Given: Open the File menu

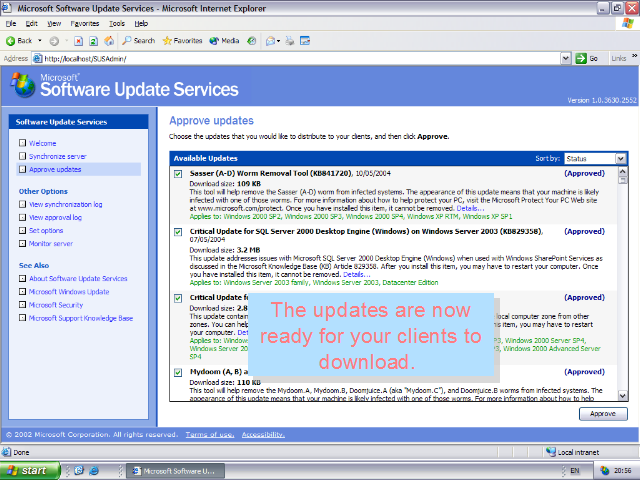Looking at the screenshot, I should click(x=11, y=23).
